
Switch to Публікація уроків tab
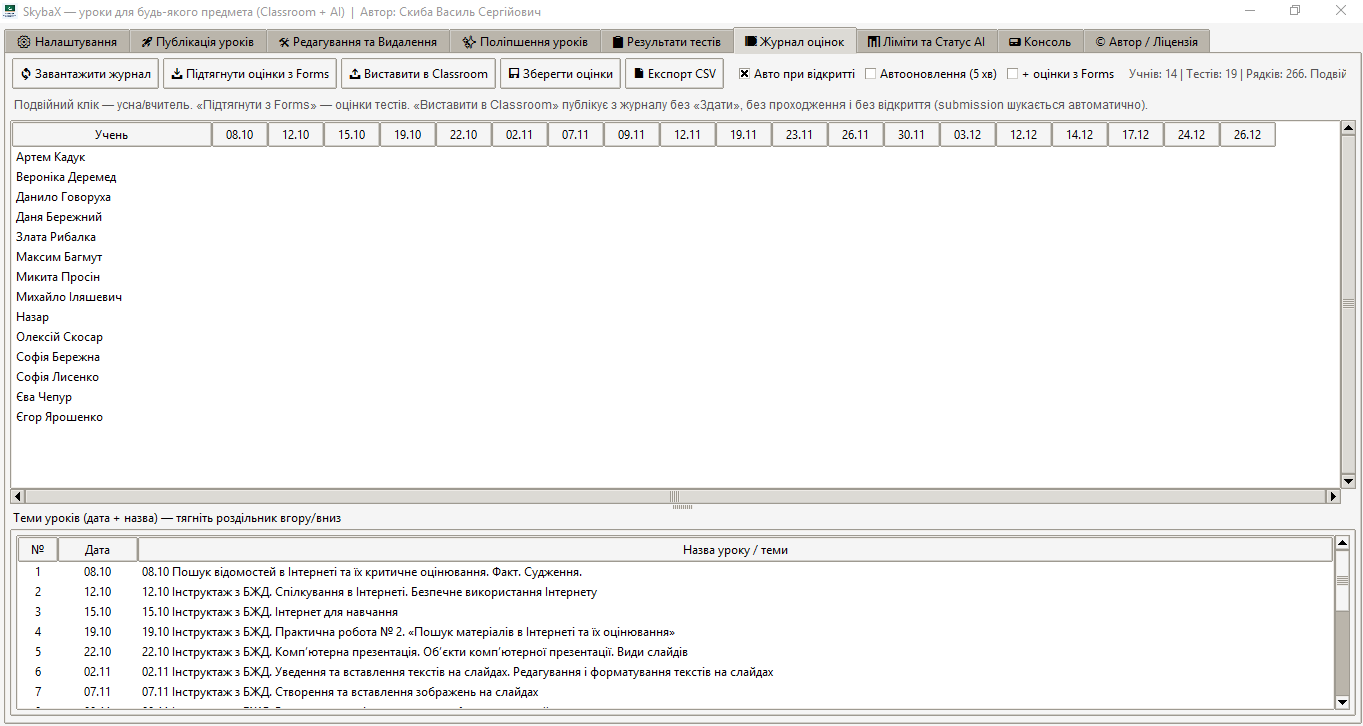click(198, 41)
